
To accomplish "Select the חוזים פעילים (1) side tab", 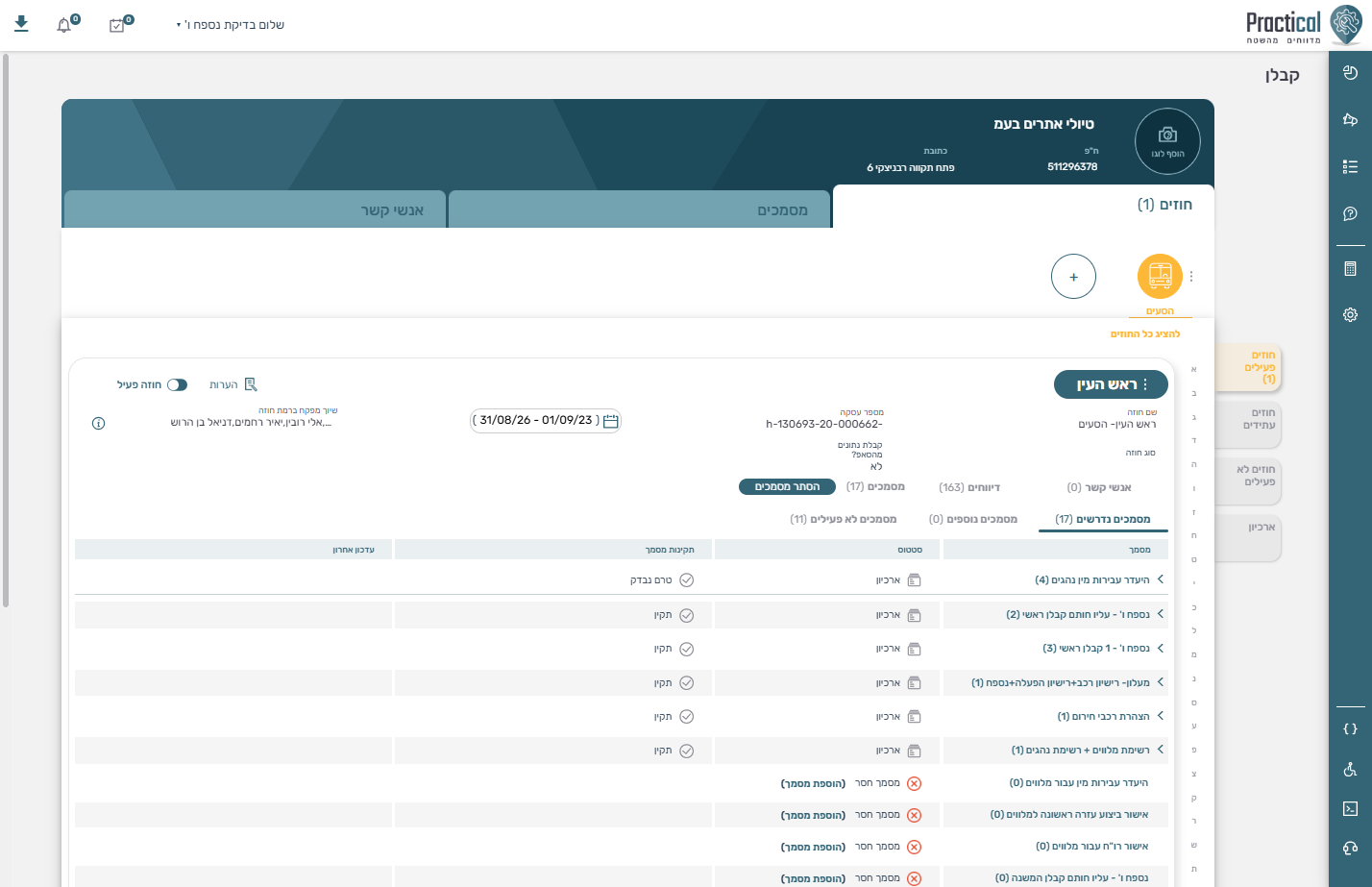I will click(x=1248, y=367).
